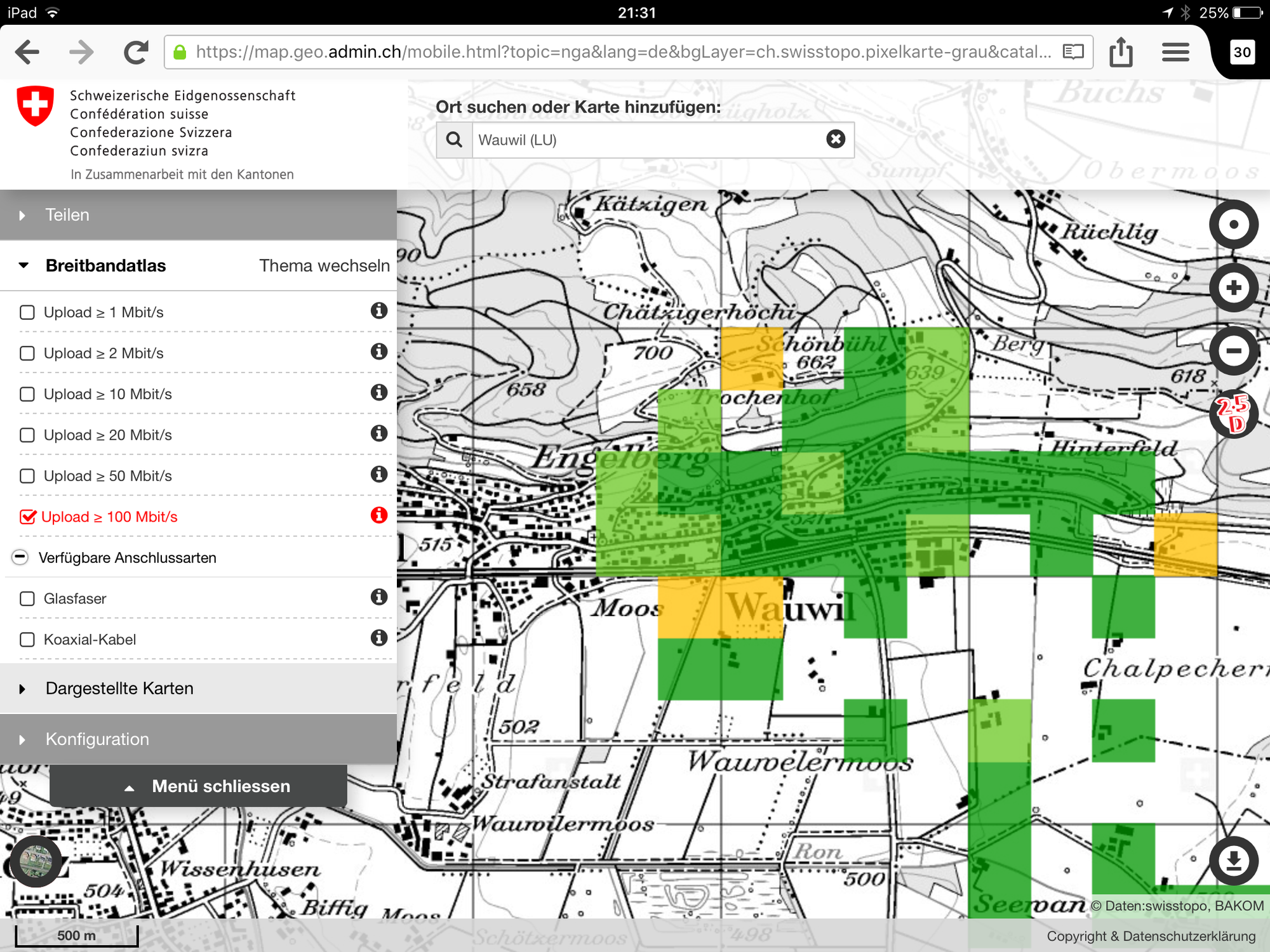This screenshot has height=952, width=1270.
Task: Enable the Glasfaser layer
Action: (27, 598)
